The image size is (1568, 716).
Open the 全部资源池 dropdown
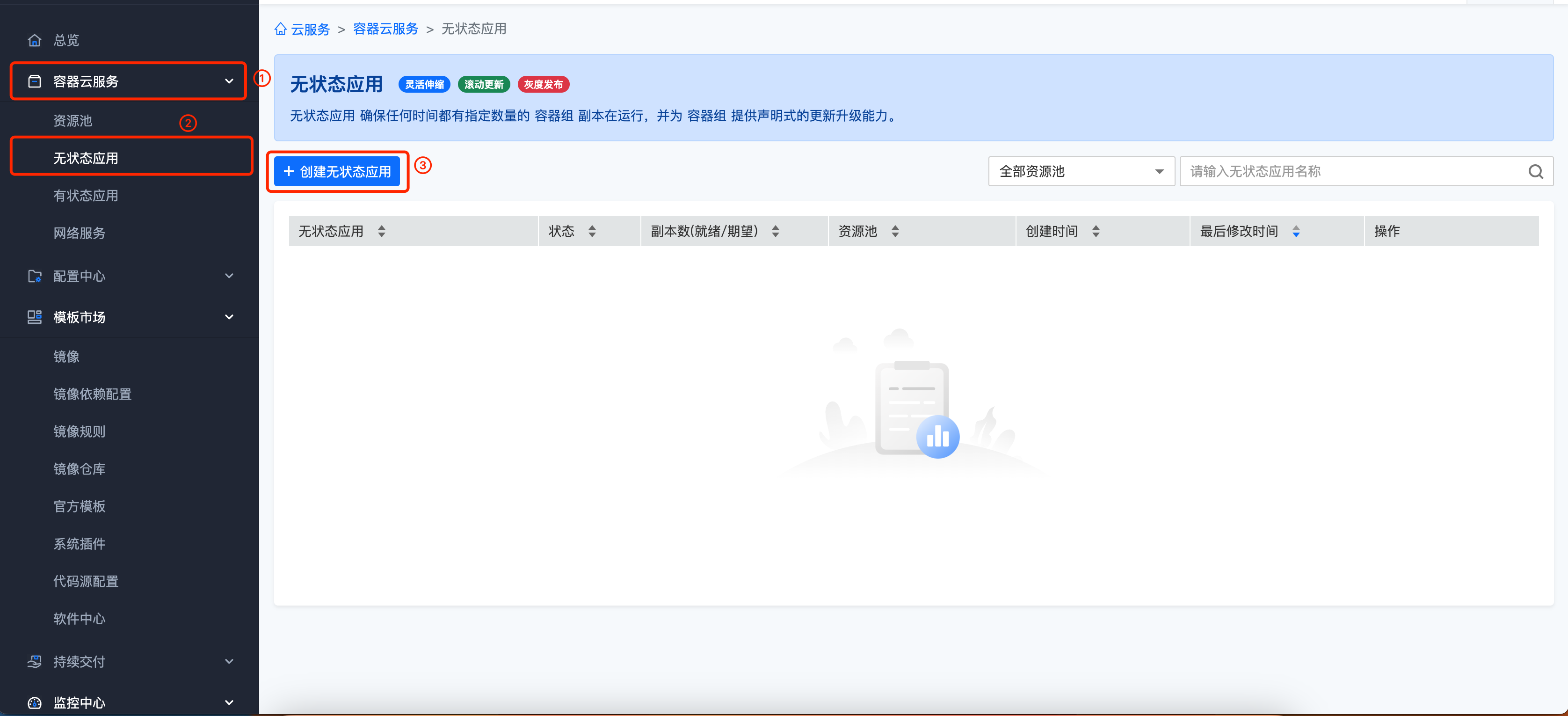pyautogui.click(x=1081, y=172)
